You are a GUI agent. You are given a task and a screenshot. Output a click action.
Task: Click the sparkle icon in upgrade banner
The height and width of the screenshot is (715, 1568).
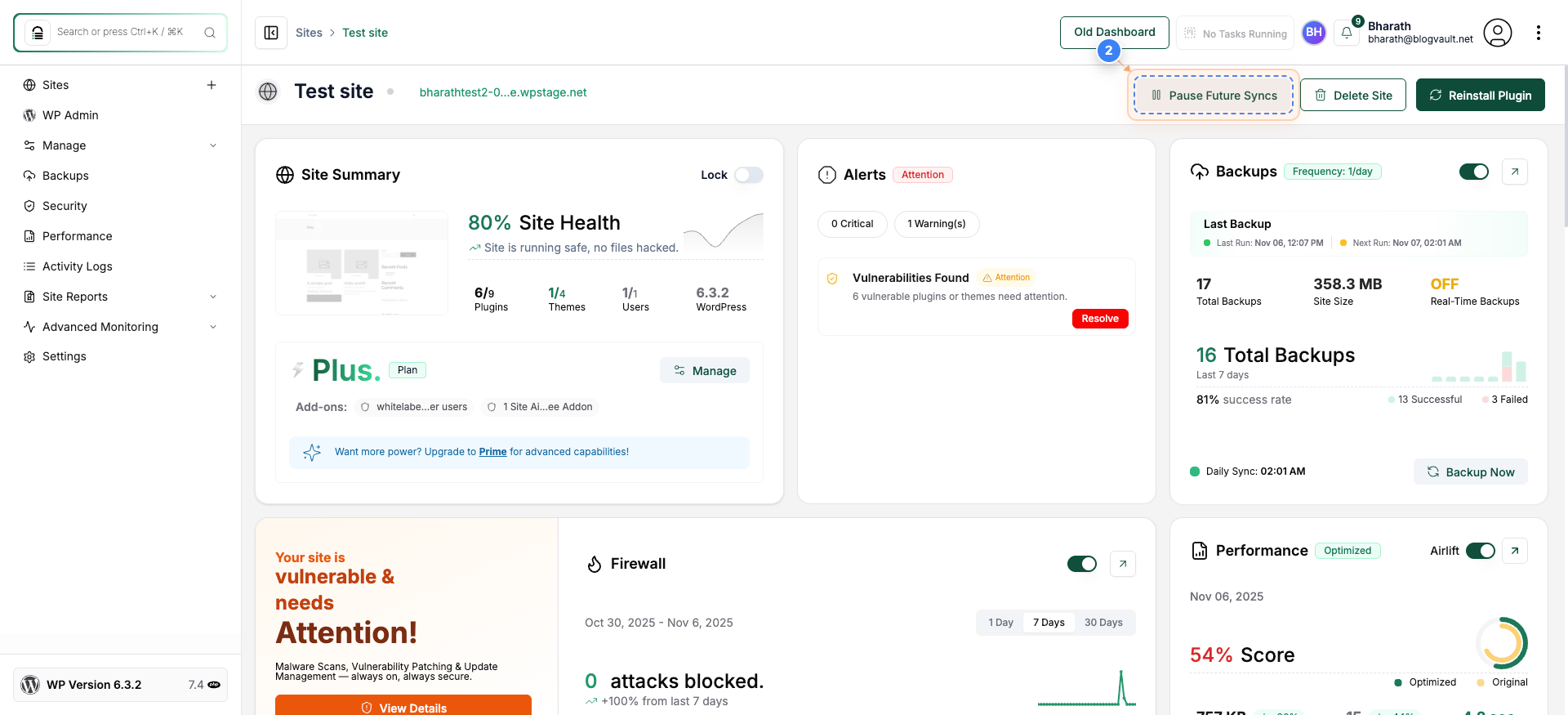(312, 452)
